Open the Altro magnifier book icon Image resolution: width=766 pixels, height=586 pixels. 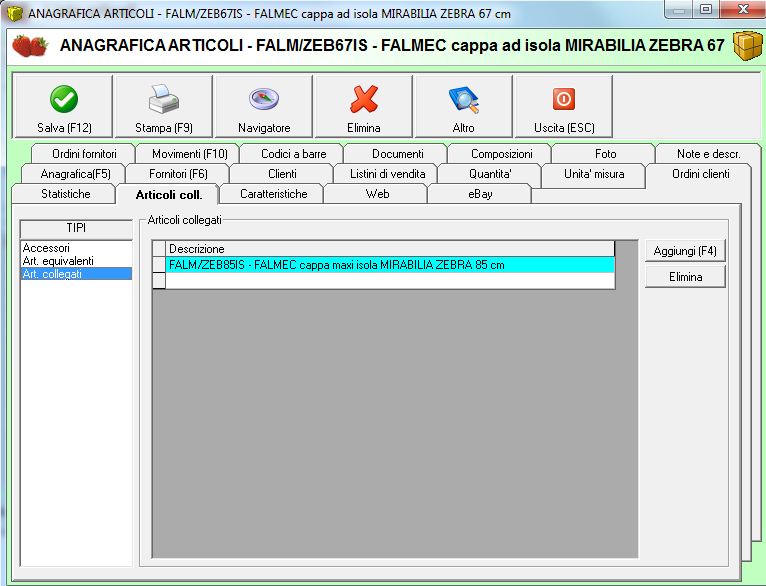tap(464, 99)
